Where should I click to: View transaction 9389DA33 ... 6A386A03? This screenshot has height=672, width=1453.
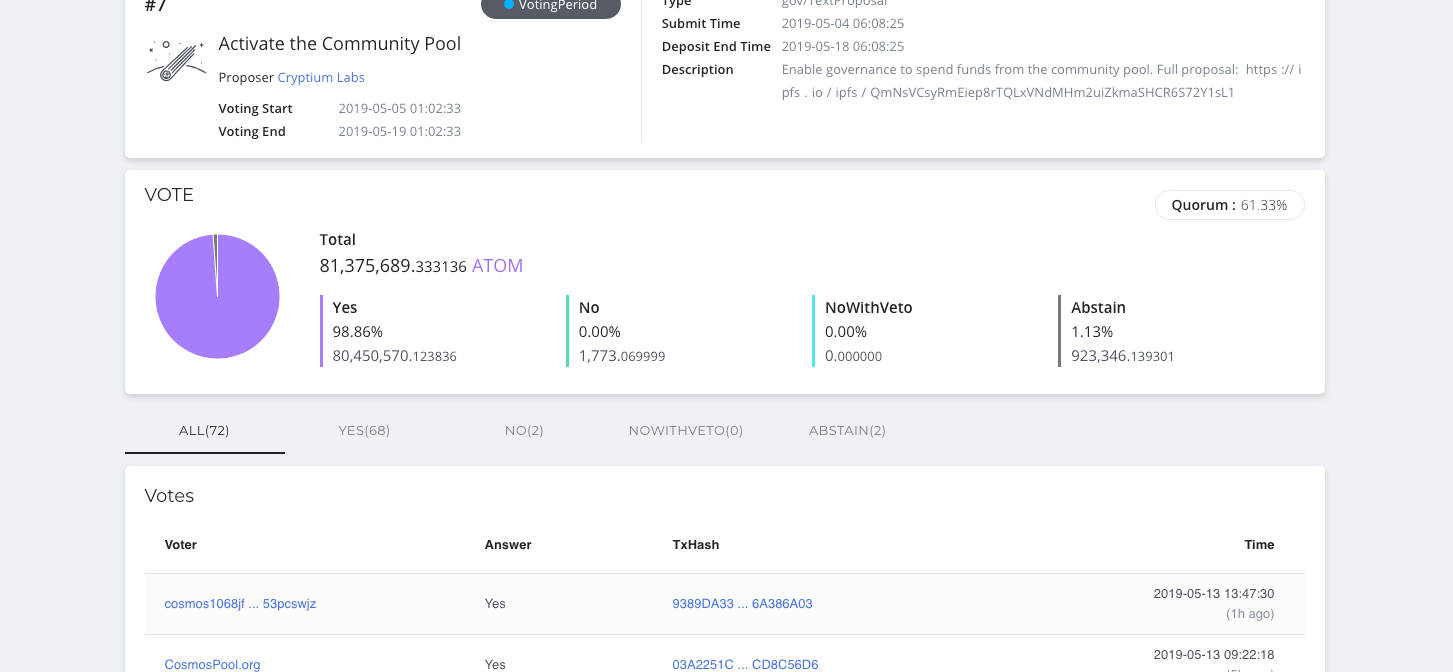[743, 603]
